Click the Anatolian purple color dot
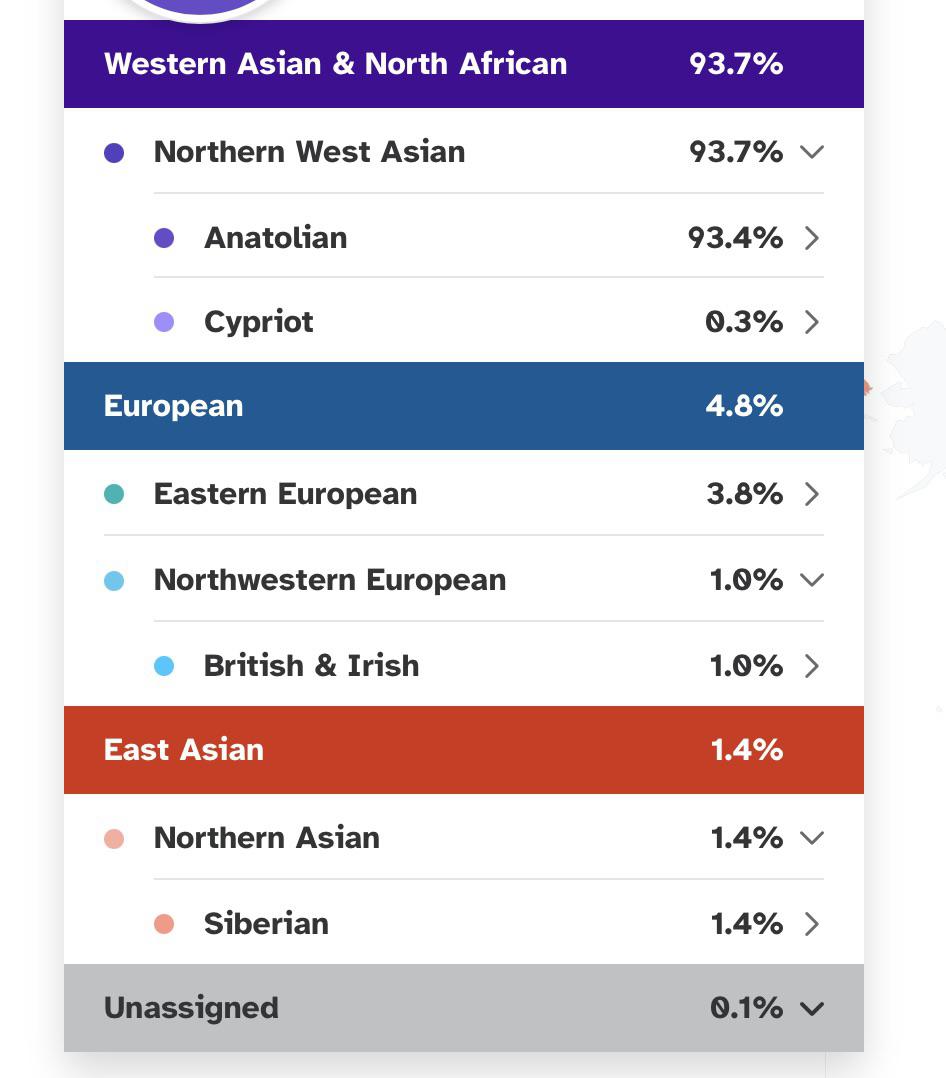Image resolution: width=946 pixels, height=1078 pixels. click(164, 238)
